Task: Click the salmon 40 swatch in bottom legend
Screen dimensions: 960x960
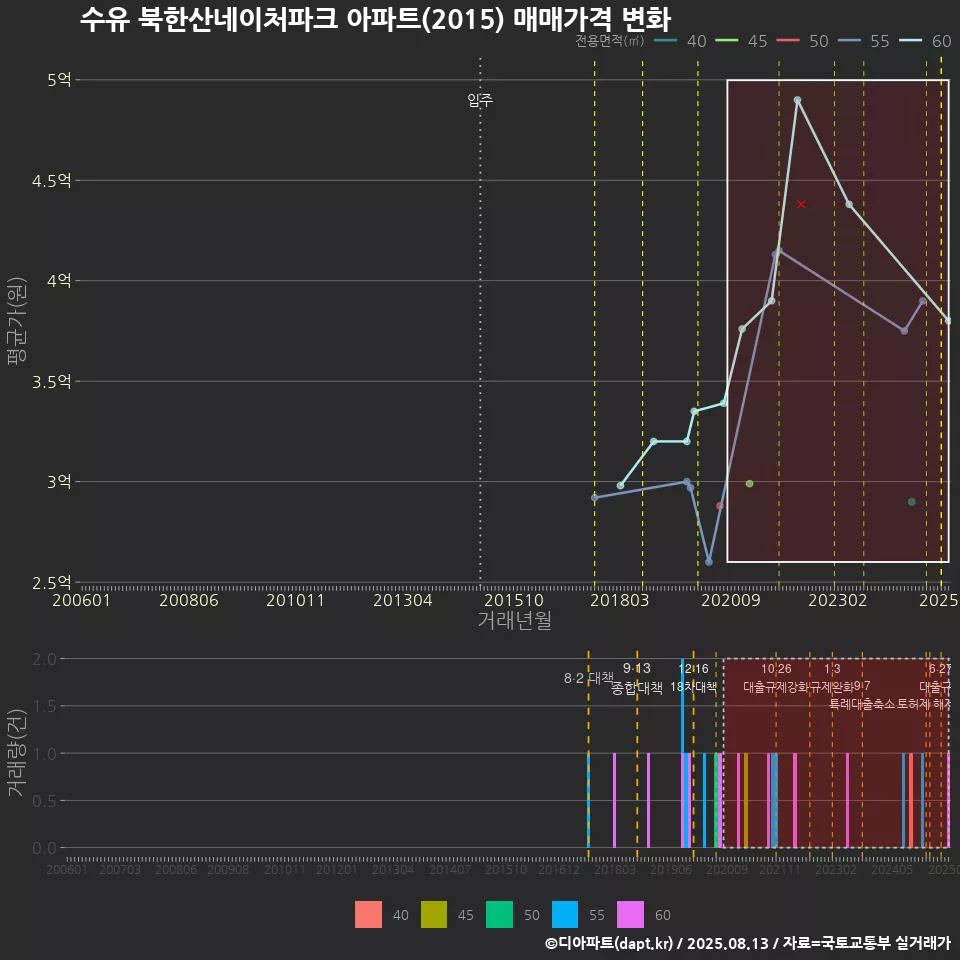Action: (368, 914)
